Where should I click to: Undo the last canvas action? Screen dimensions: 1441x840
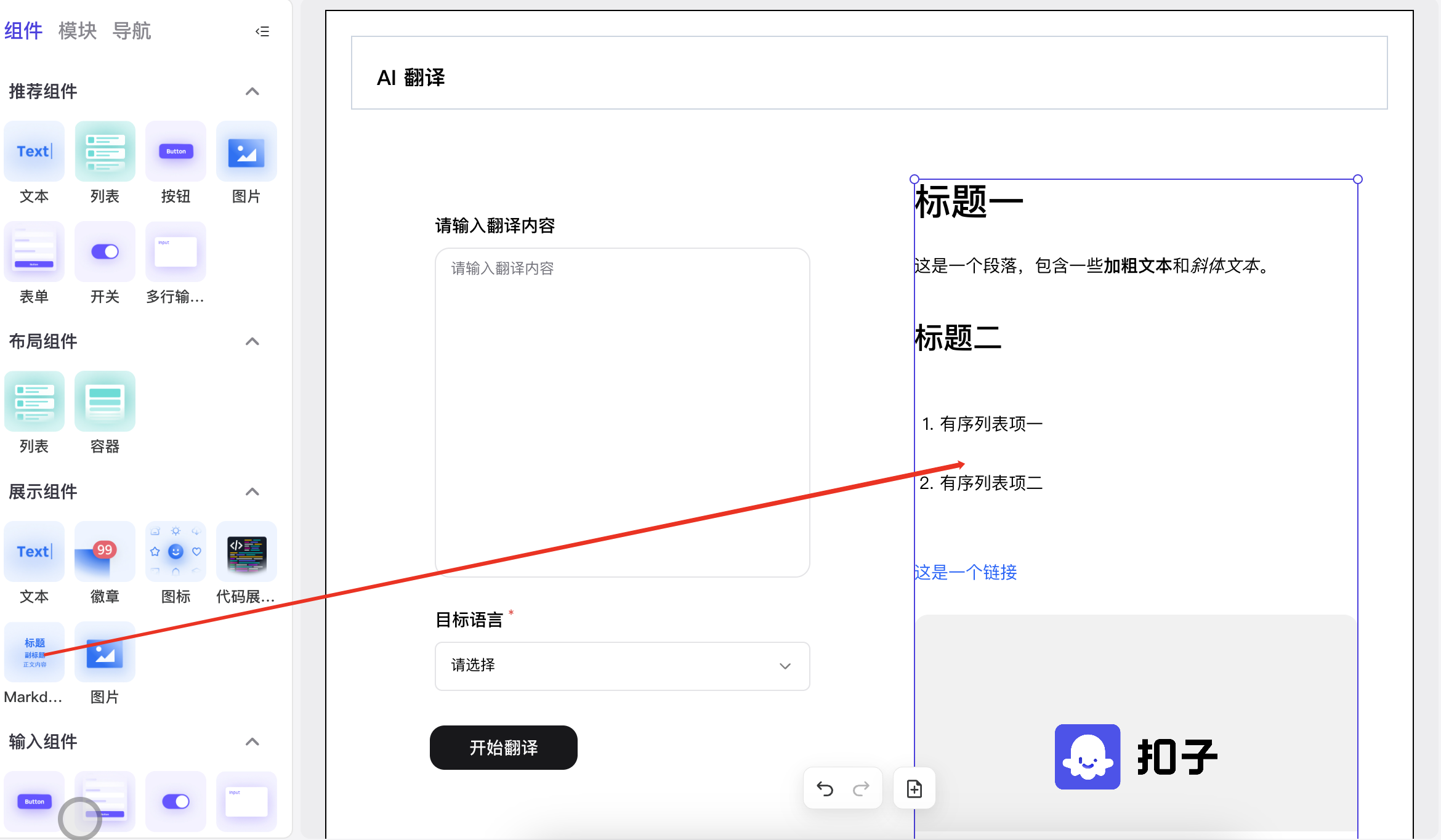point(825,788)
